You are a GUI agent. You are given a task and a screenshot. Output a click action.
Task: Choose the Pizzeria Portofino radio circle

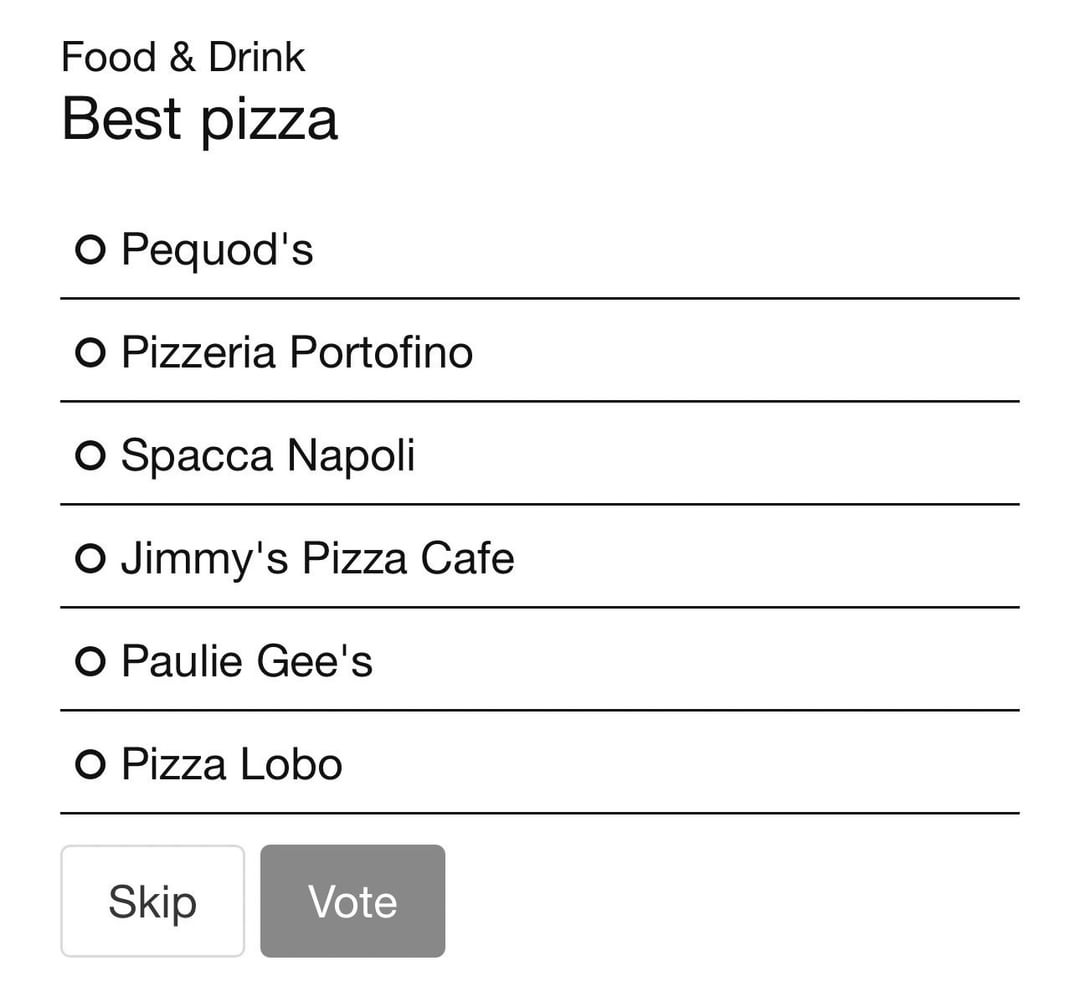pyautogui.click(x=90, y=353)
